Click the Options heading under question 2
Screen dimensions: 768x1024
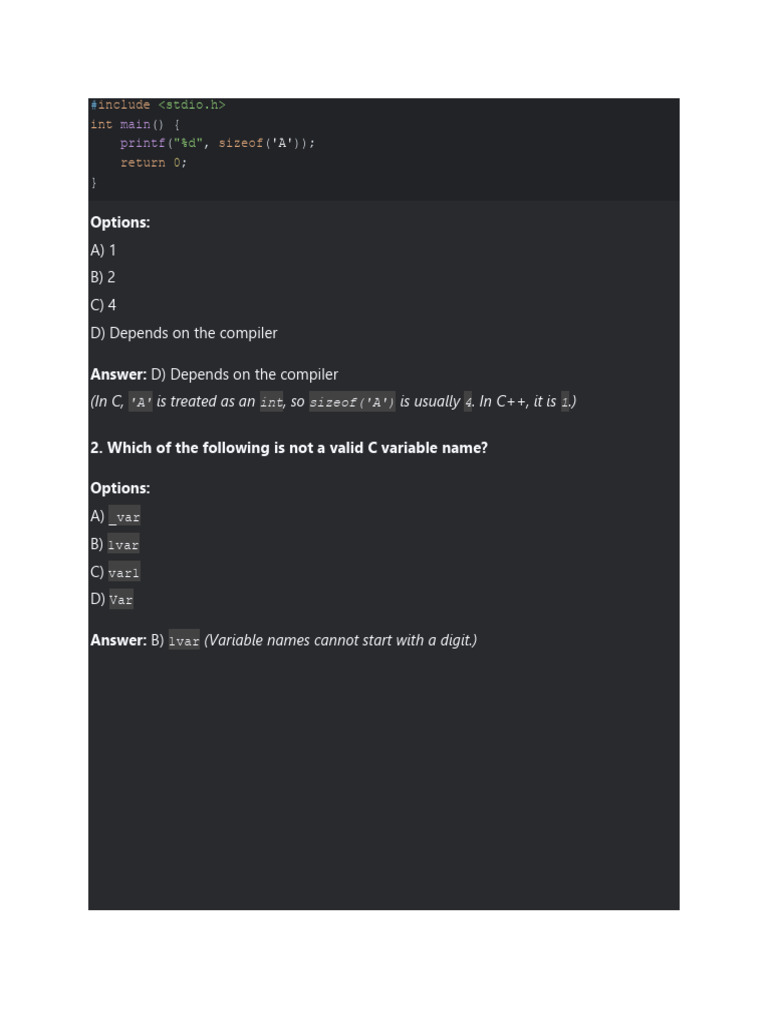120,488
